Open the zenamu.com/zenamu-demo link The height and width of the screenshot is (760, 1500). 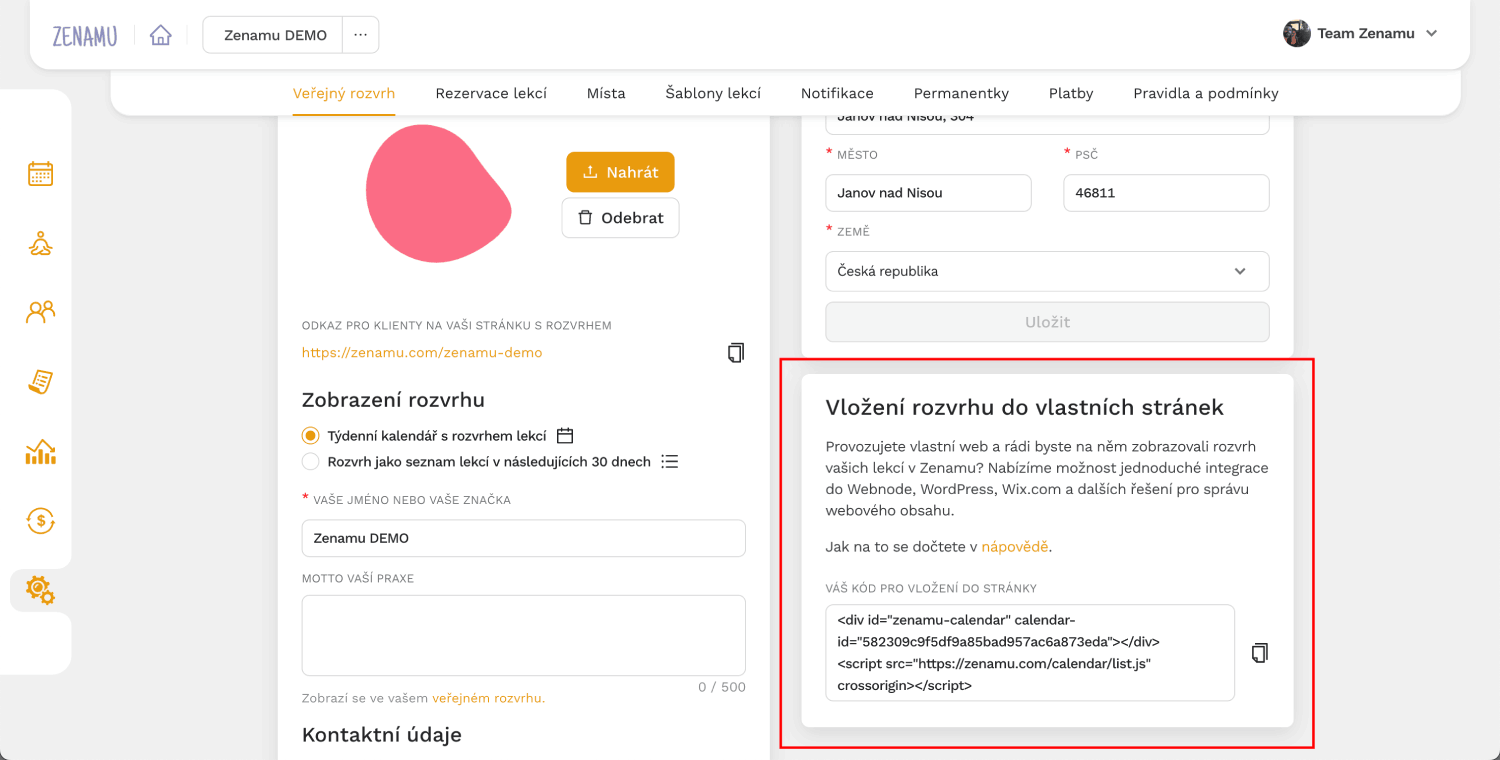point(422,353)
